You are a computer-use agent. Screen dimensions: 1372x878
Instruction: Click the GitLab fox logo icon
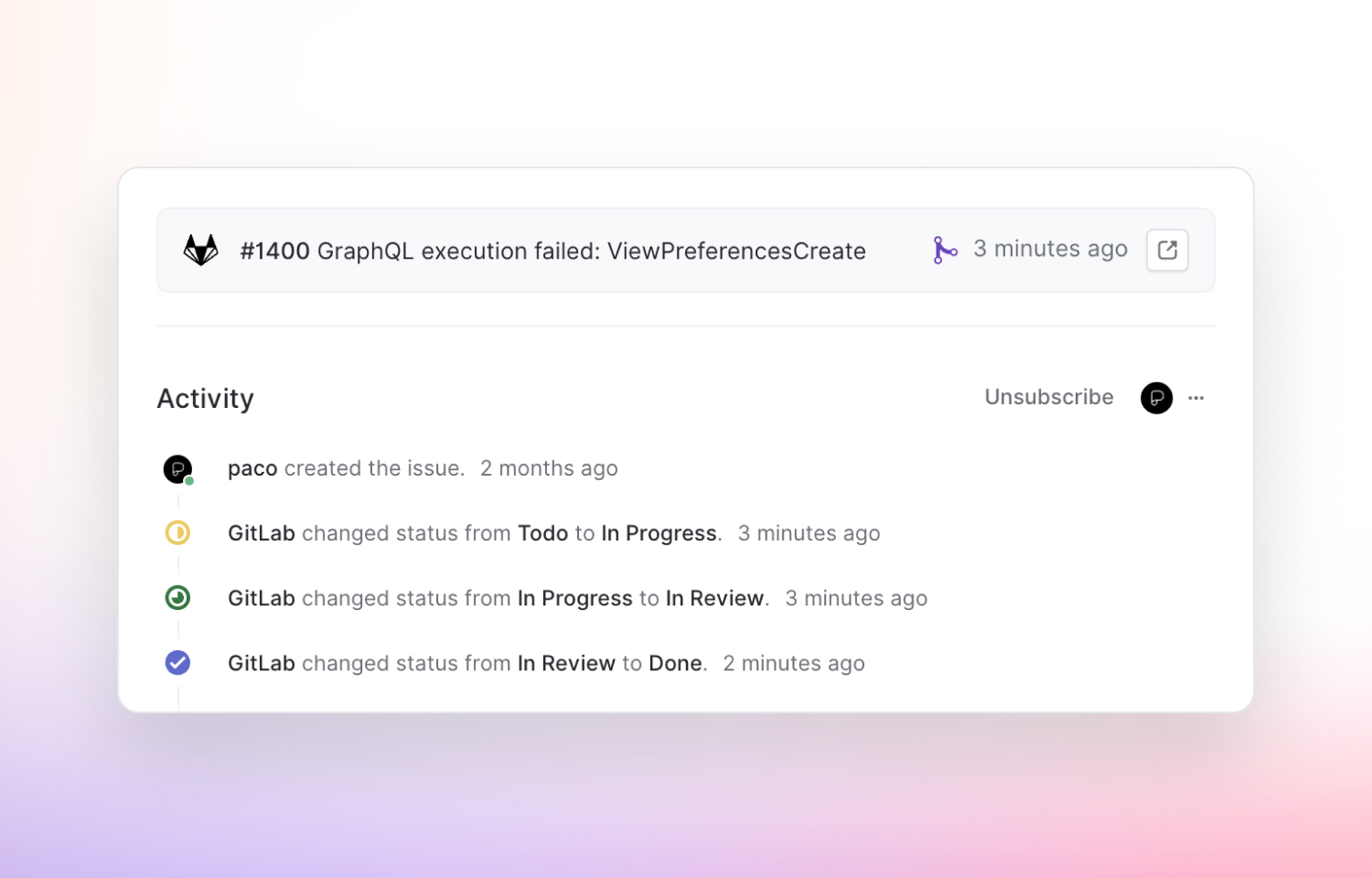tap(201, 250)
